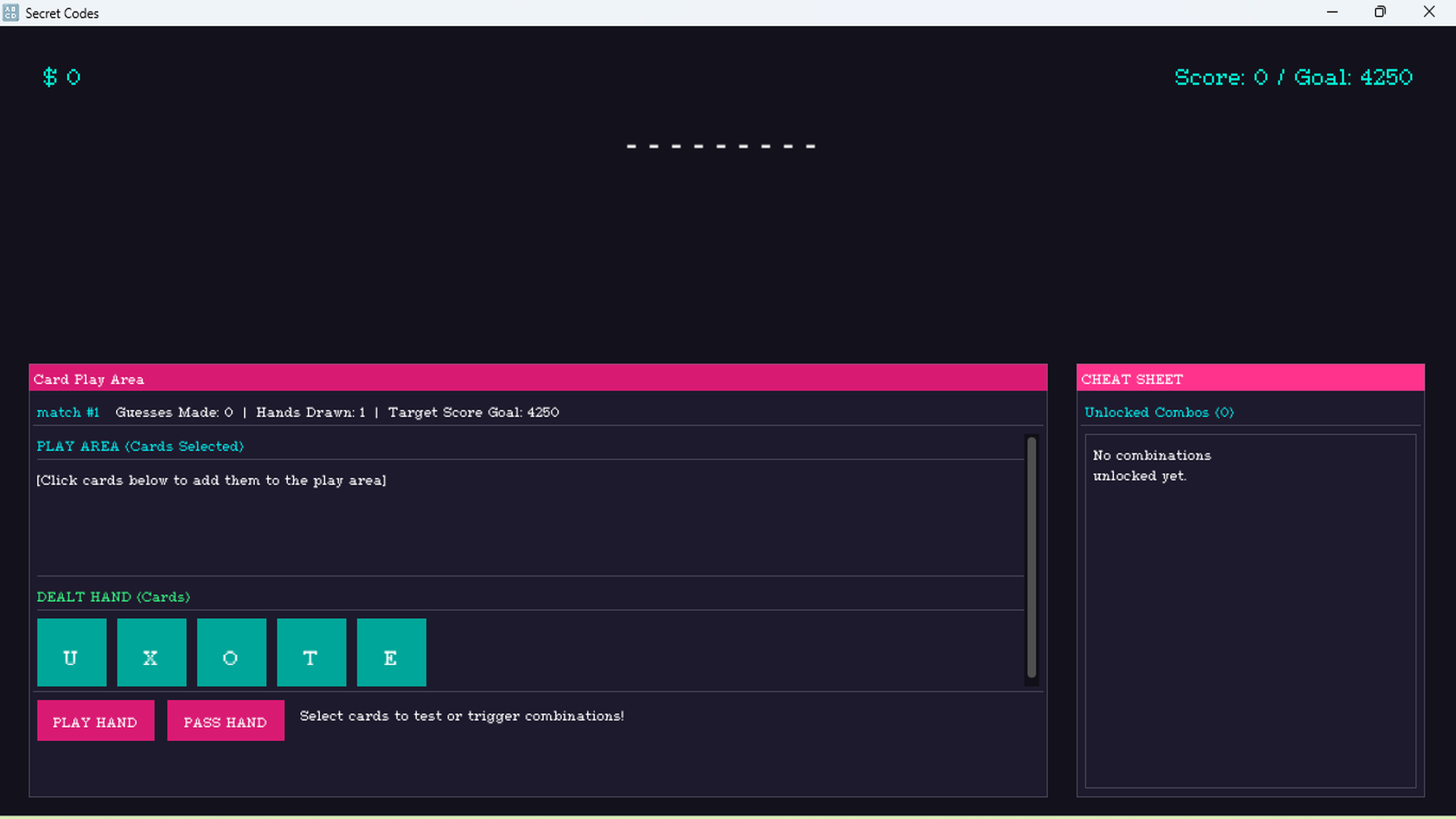Click the Score: 0 / Goal: 4250 readout
1456x819 pixels.
(1293, 77)
